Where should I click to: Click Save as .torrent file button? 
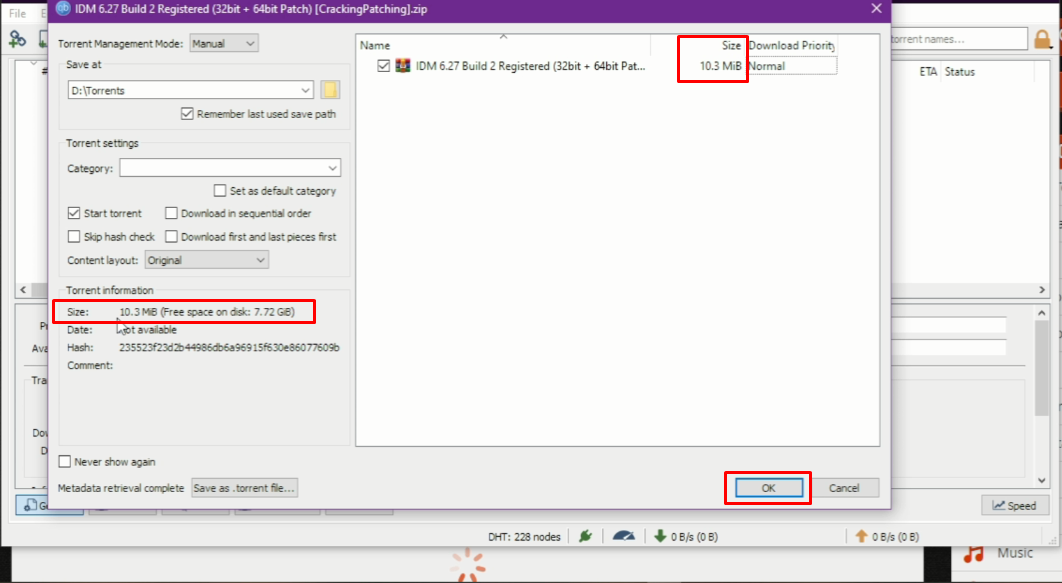tap(244, 488)
